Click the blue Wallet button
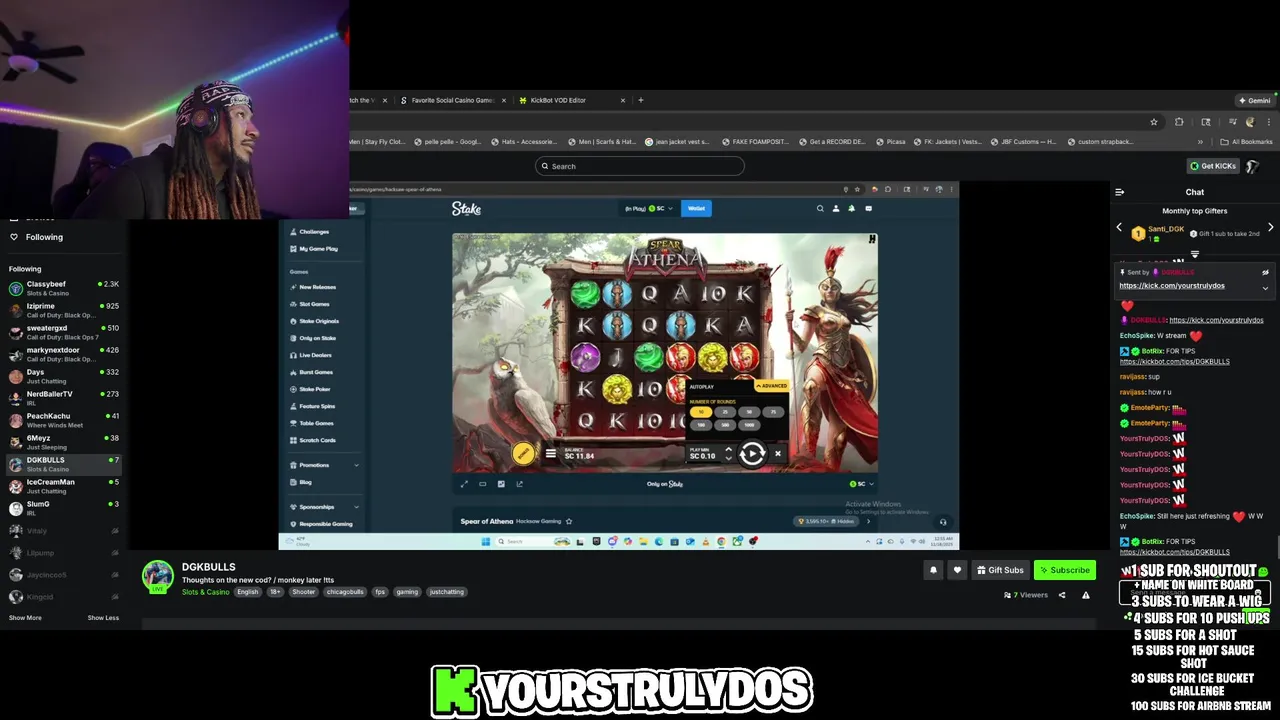Viewport: 1280px width, 720px height. point(696,208)
